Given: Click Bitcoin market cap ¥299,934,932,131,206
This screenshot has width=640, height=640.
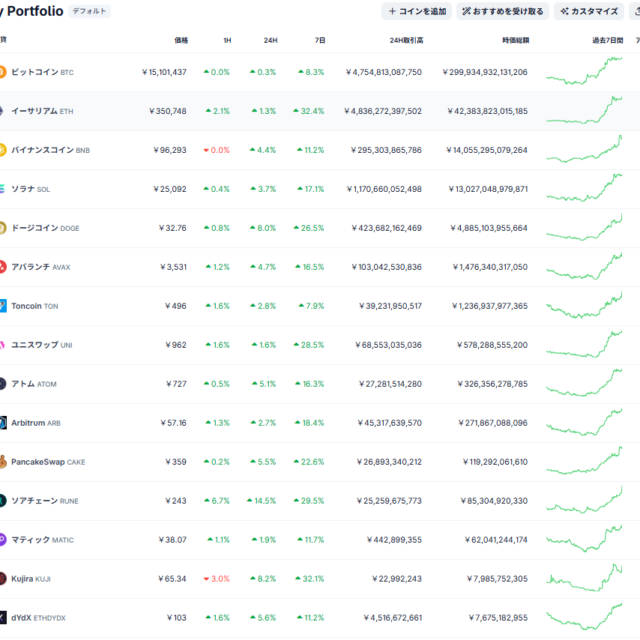Looking at the screenshot, I should [x=485, y=72].
